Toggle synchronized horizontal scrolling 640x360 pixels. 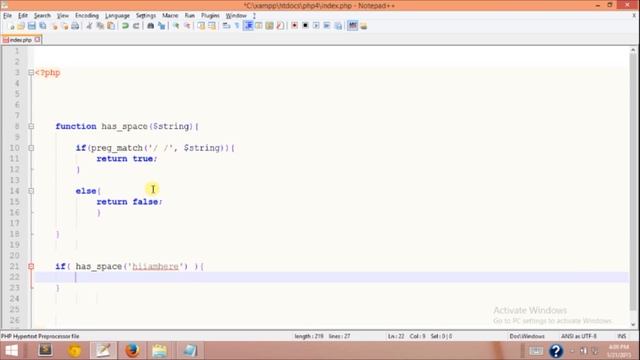pyautogui.click(x=212, y=26)
